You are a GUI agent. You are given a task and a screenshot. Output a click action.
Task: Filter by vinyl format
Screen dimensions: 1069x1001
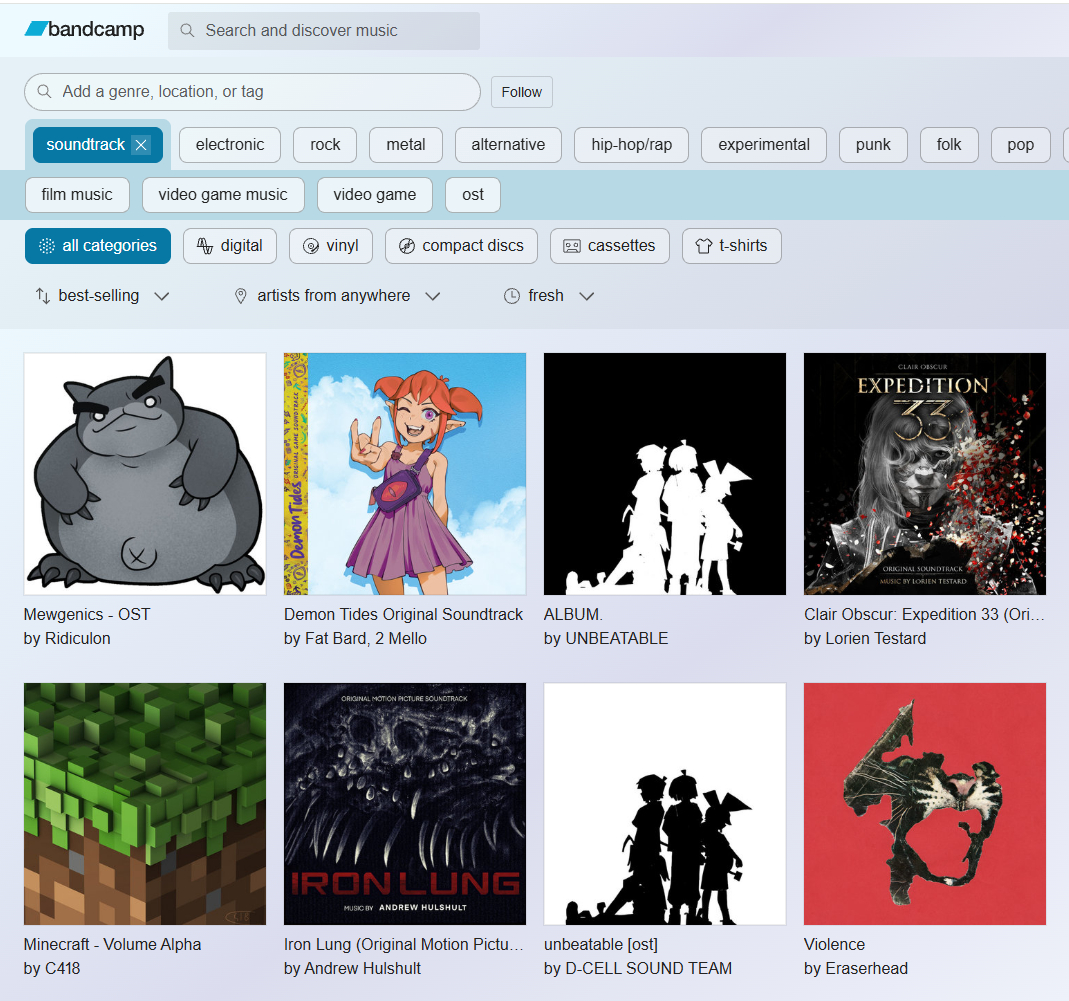click(330, 246)
